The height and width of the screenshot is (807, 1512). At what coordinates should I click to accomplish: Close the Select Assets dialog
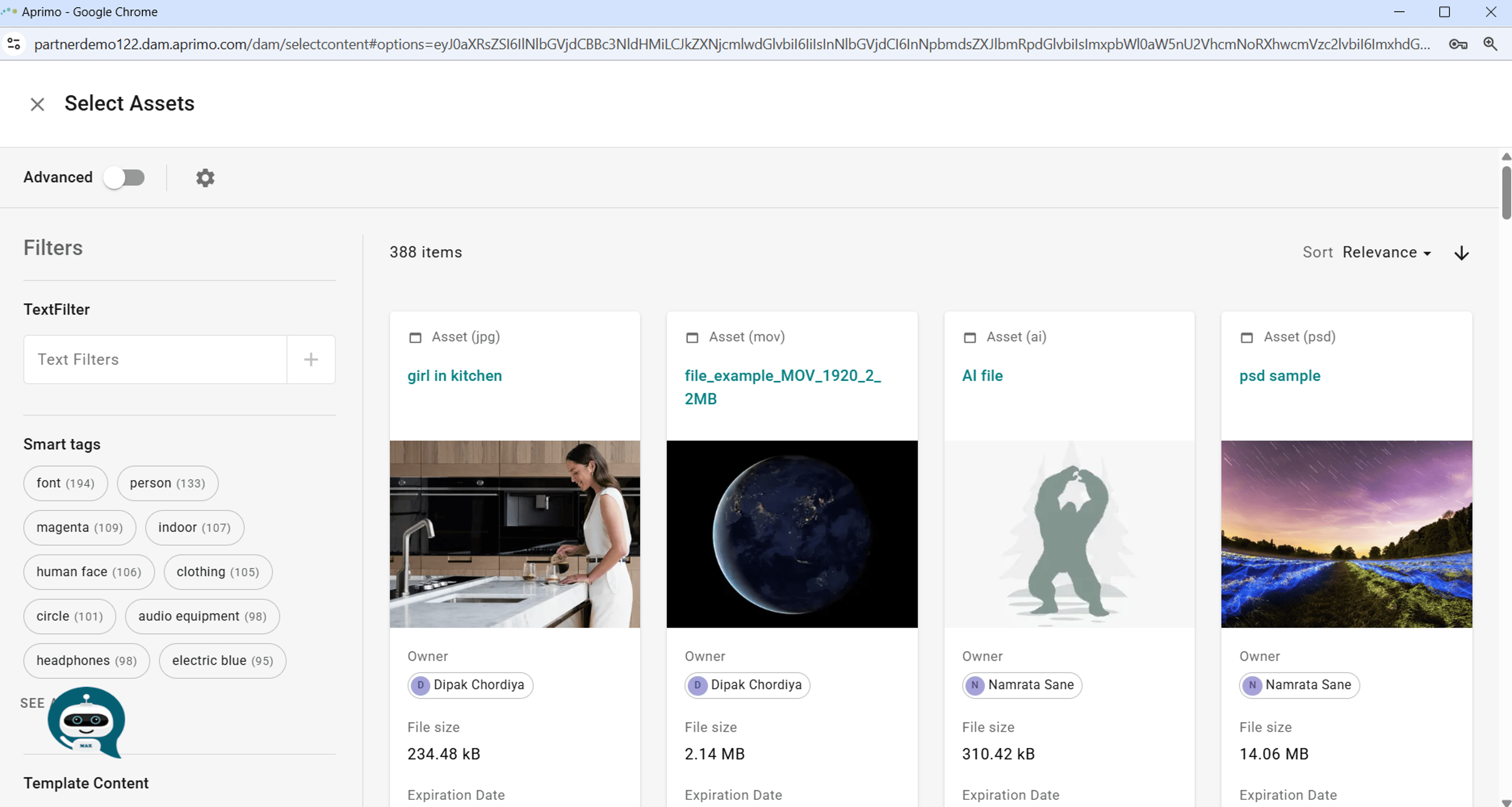pos(37,104)
